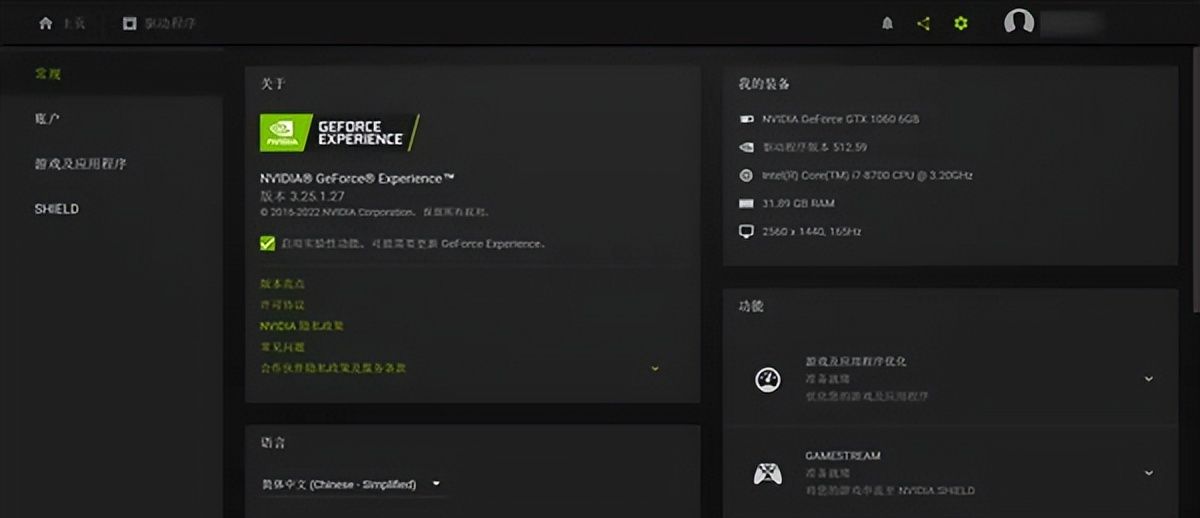Open the notifications bell
This screenshot has height=518, width=1200.
tap(887, 23)
